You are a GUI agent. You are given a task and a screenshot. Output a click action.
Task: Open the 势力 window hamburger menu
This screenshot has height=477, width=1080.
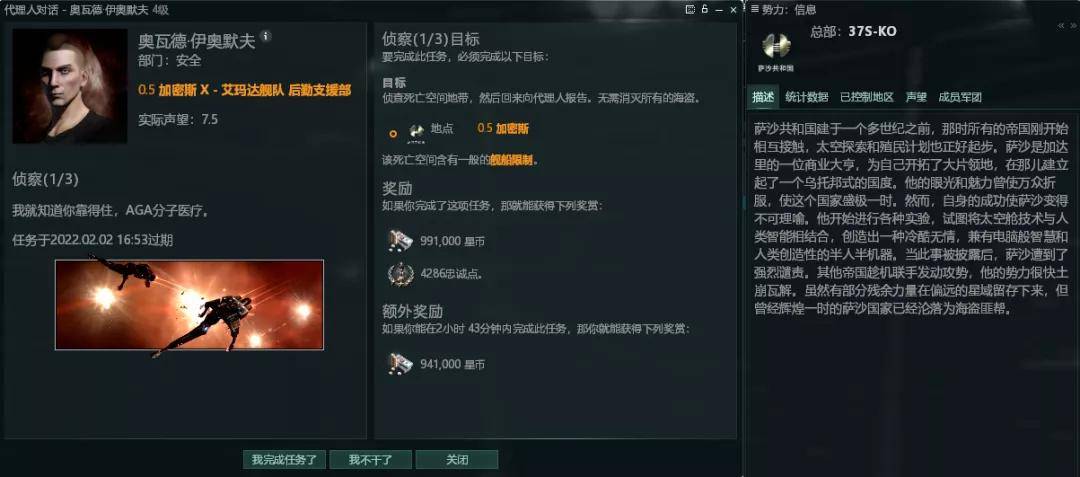[x=755, y=10]
